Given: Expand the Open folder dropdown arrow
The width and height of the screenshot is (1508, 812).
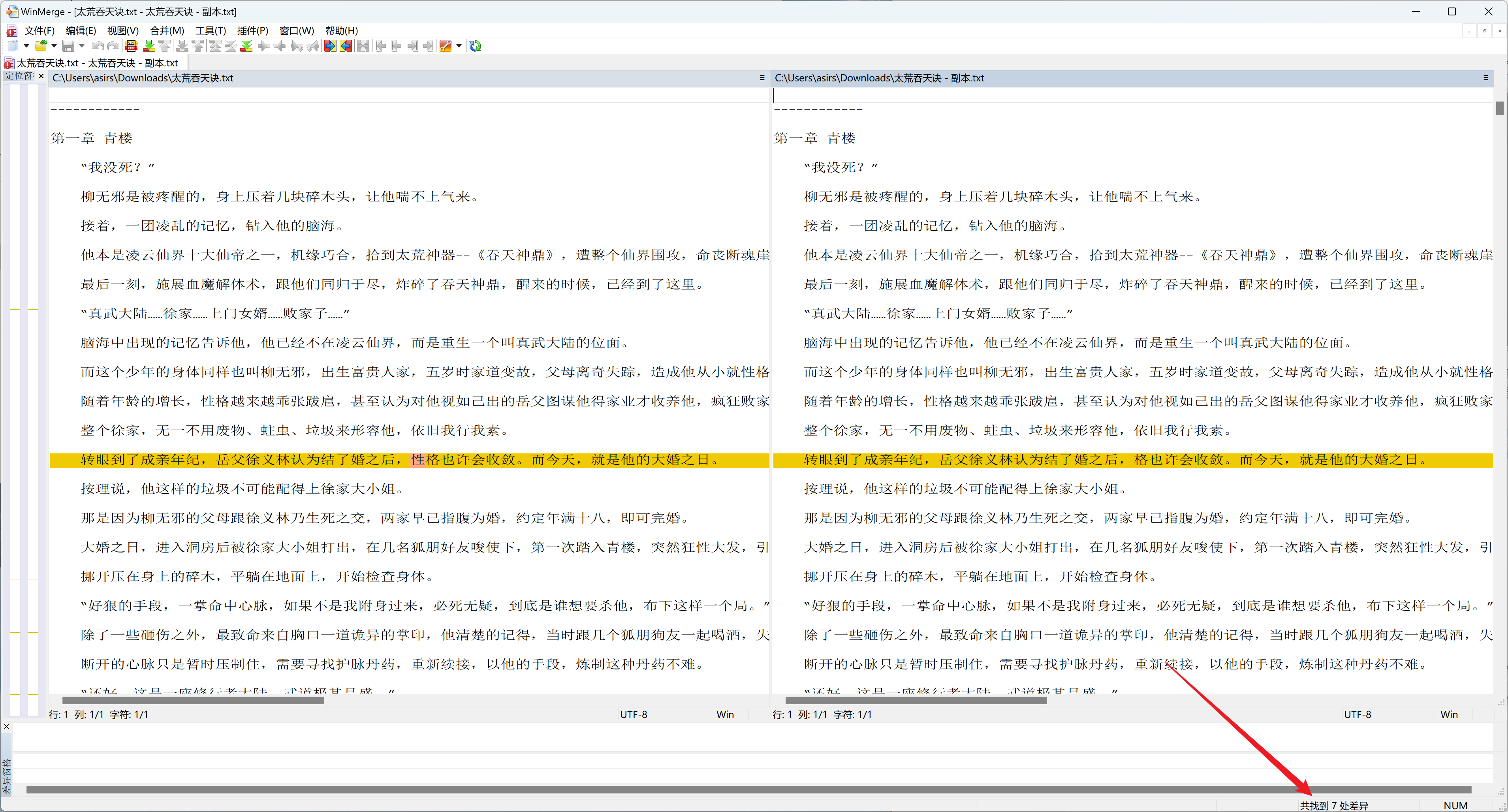Looking at the screenshot, I should tap(54, 46).
